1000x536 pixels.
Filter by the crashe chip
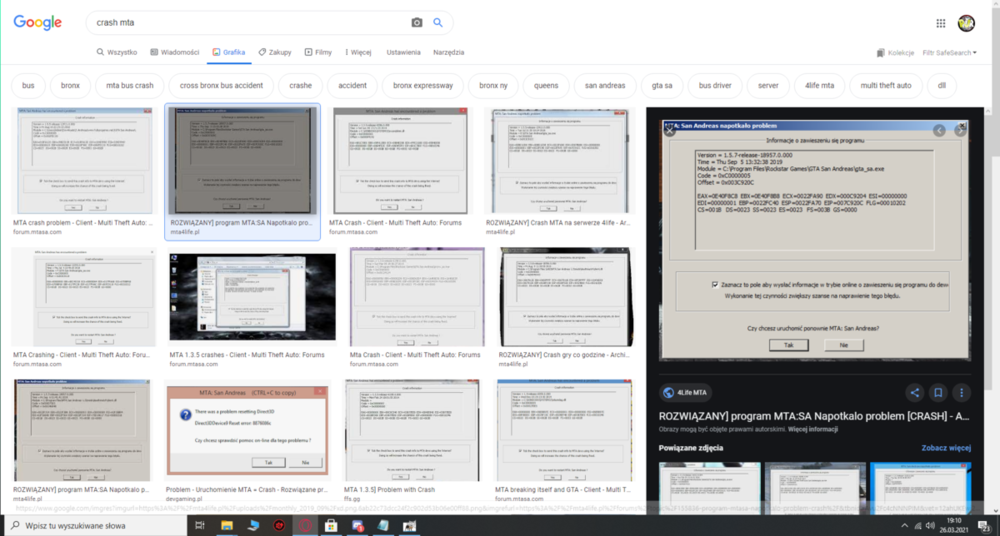[x=300, y=86]
